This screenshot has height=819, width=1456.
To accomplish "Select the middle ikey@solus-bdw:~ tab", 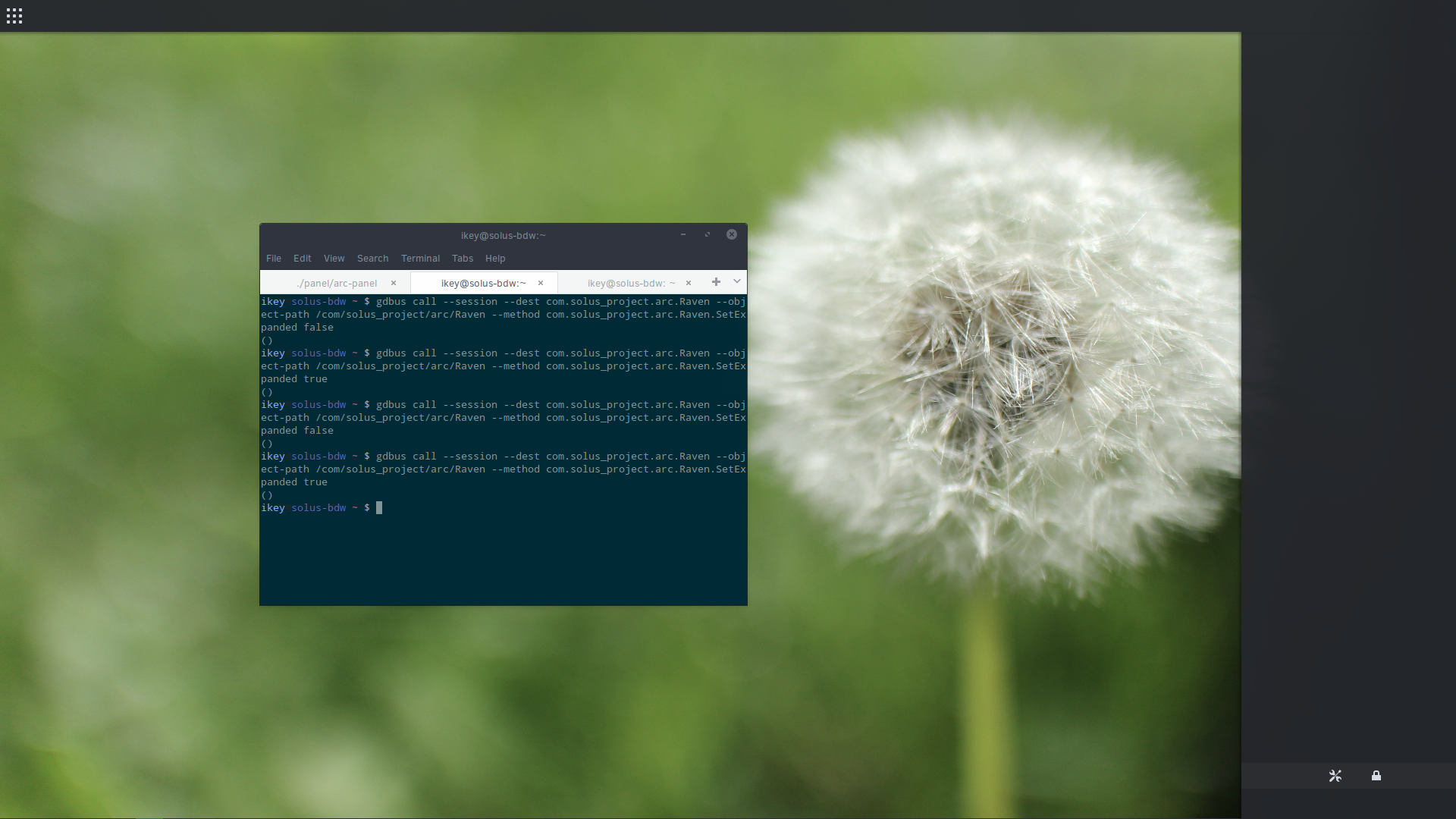I will tap(484, 283).
